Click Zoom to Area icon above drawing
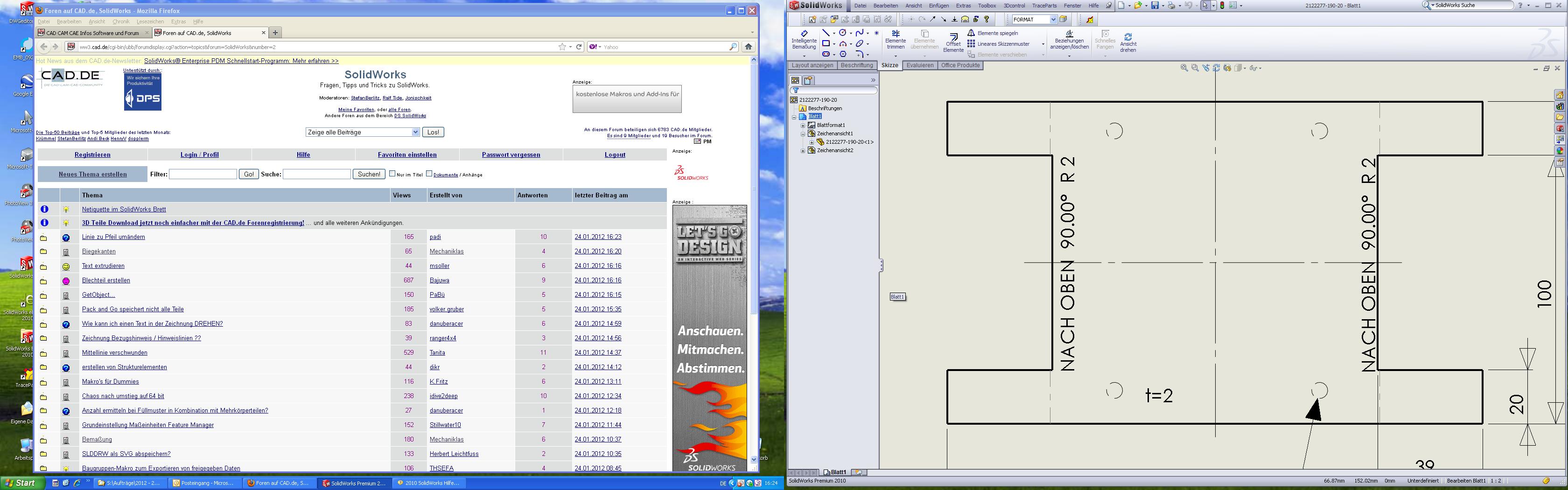This screenshot has height=490, width=1568. [x=1195, y=68]
